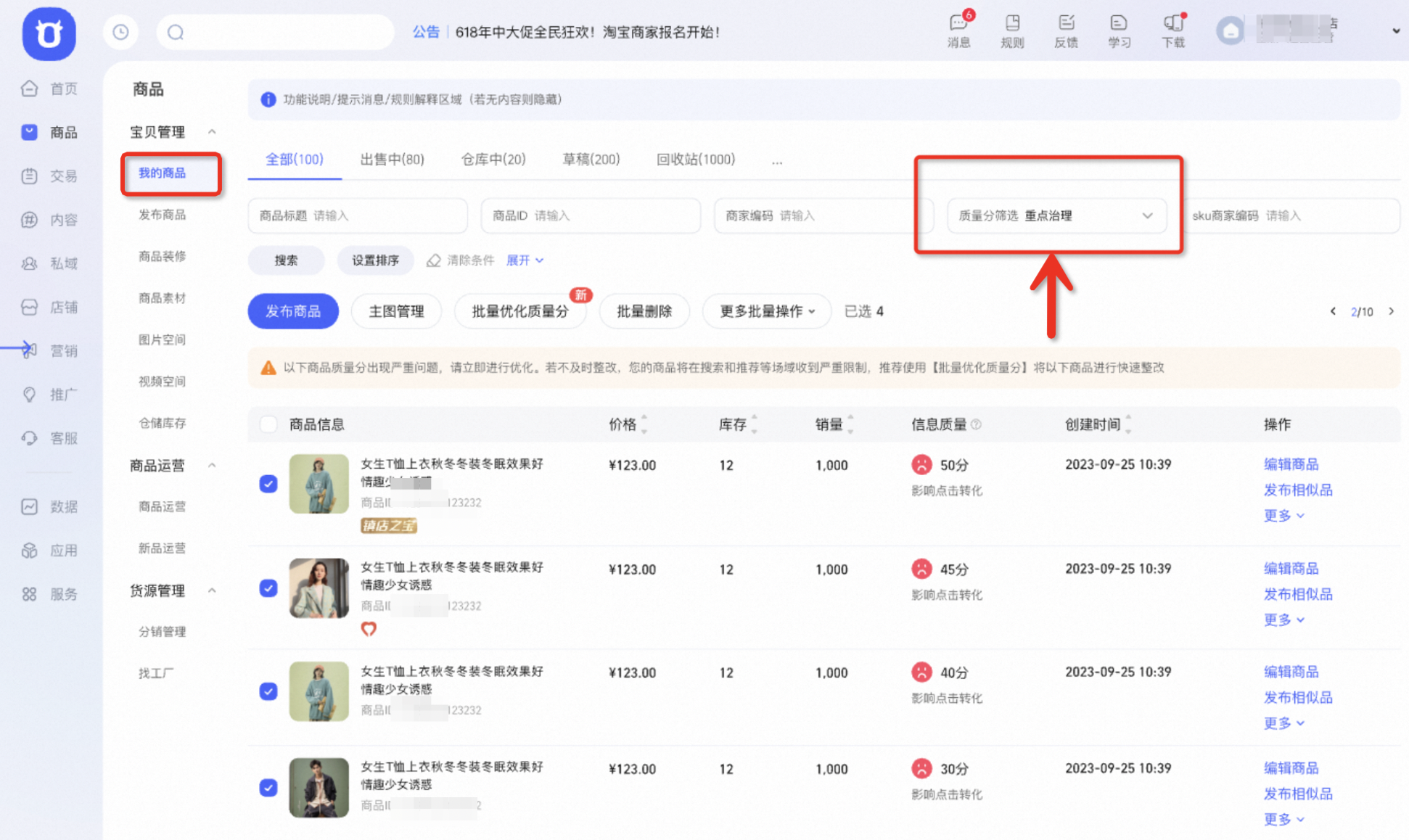Expand filters with 展开
This screenshot has width=1409, height=840.
(525, 260)
